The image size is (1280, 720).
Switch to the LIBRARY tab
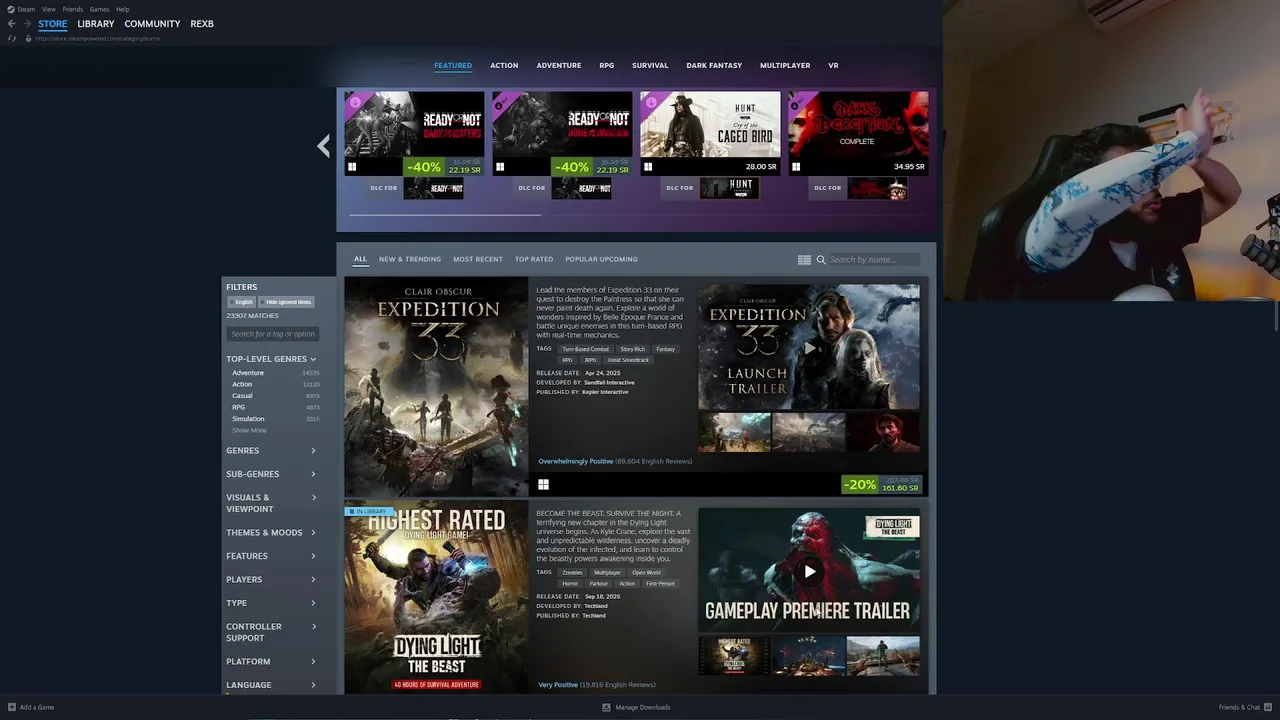tap(96, 24)
